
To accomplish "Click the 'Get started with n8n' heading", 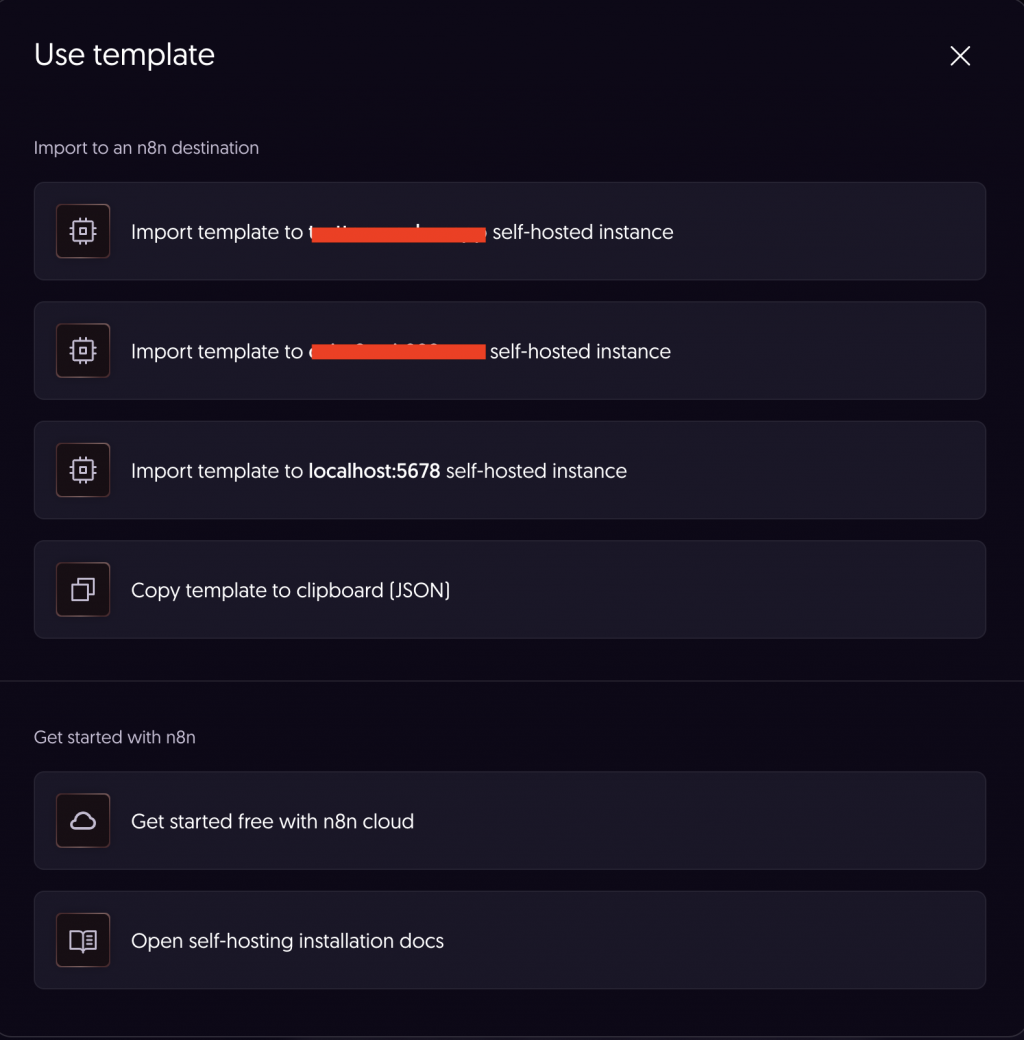I will coord(115,738).
